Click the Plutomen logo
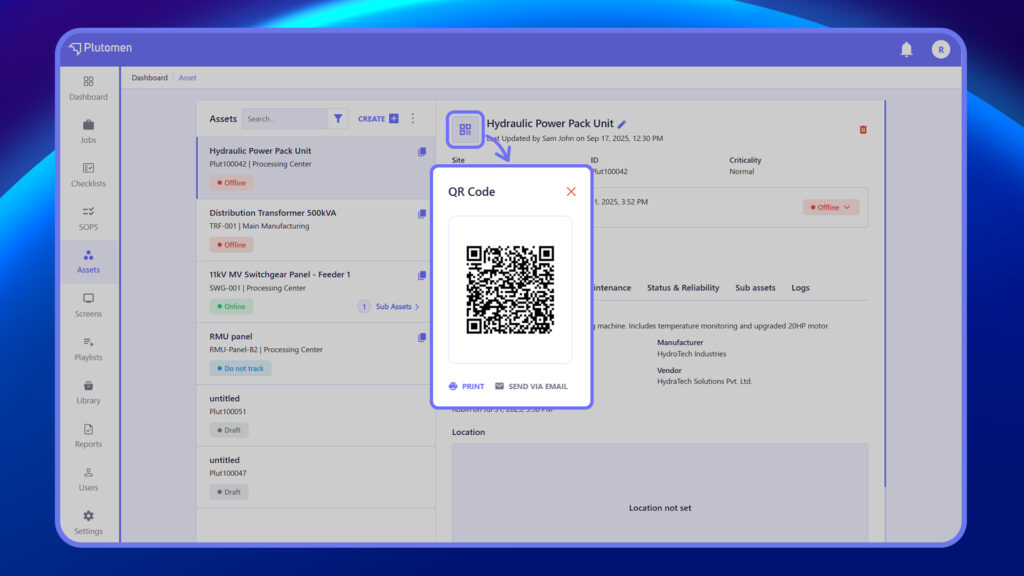The height and width of the screenshot is (576, 1024). tap(101, 48)
